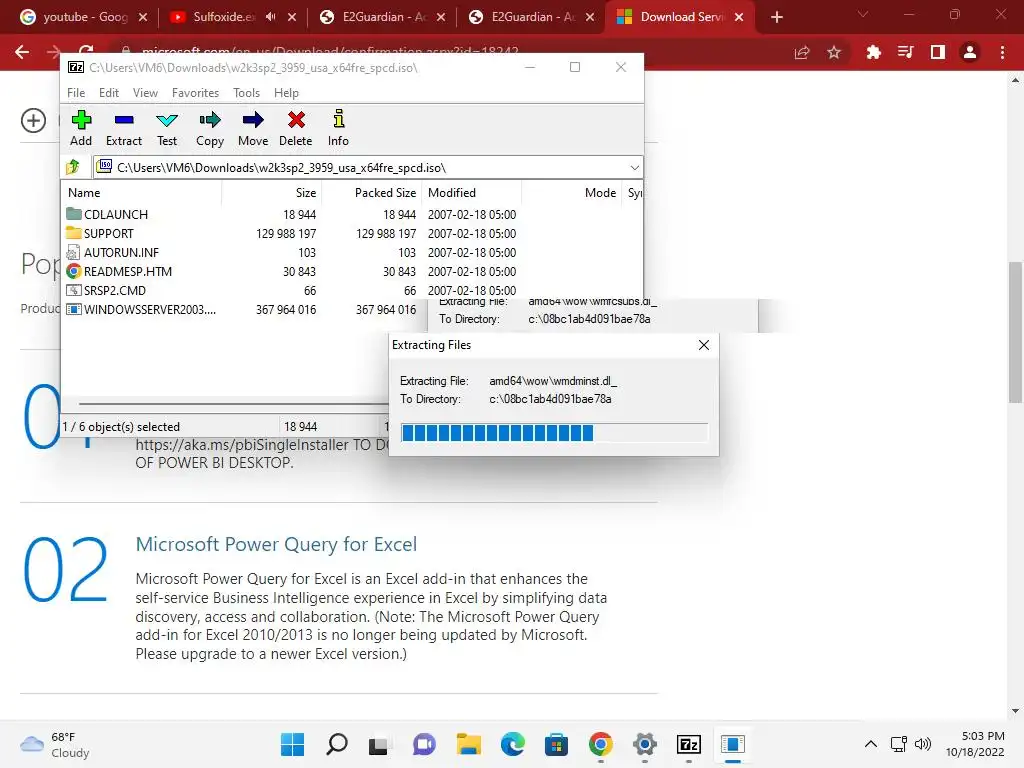Expand the archive path dropdown
This screenshot has height=768, width=1024.
click(x=634, y=168)
